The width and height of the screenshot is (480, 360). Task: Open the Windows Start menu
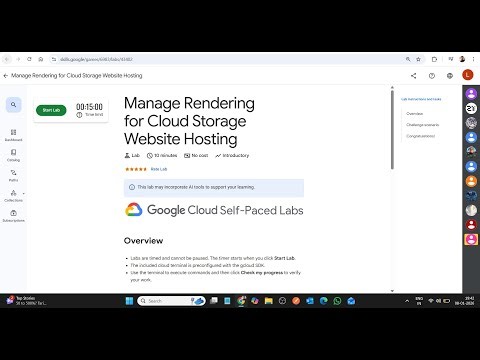(x=129, y=301)
